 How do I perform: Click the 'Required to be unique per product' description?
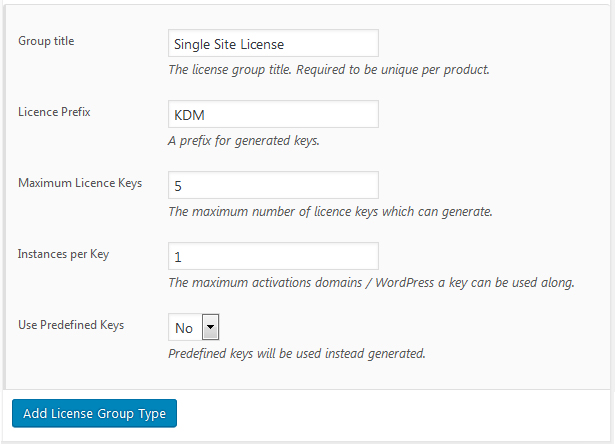pyautogui.click(x=393, y=70)
